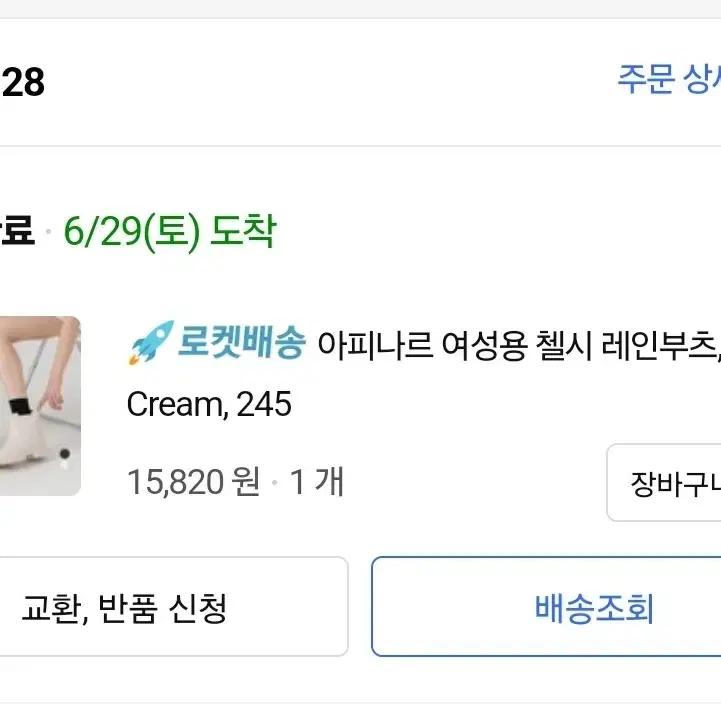The image size is (721, 721).
Task: Open the 아피나르 여성용 첼시 레인부츠 product title
Action: pyautogui.click(x=519, y=344)
